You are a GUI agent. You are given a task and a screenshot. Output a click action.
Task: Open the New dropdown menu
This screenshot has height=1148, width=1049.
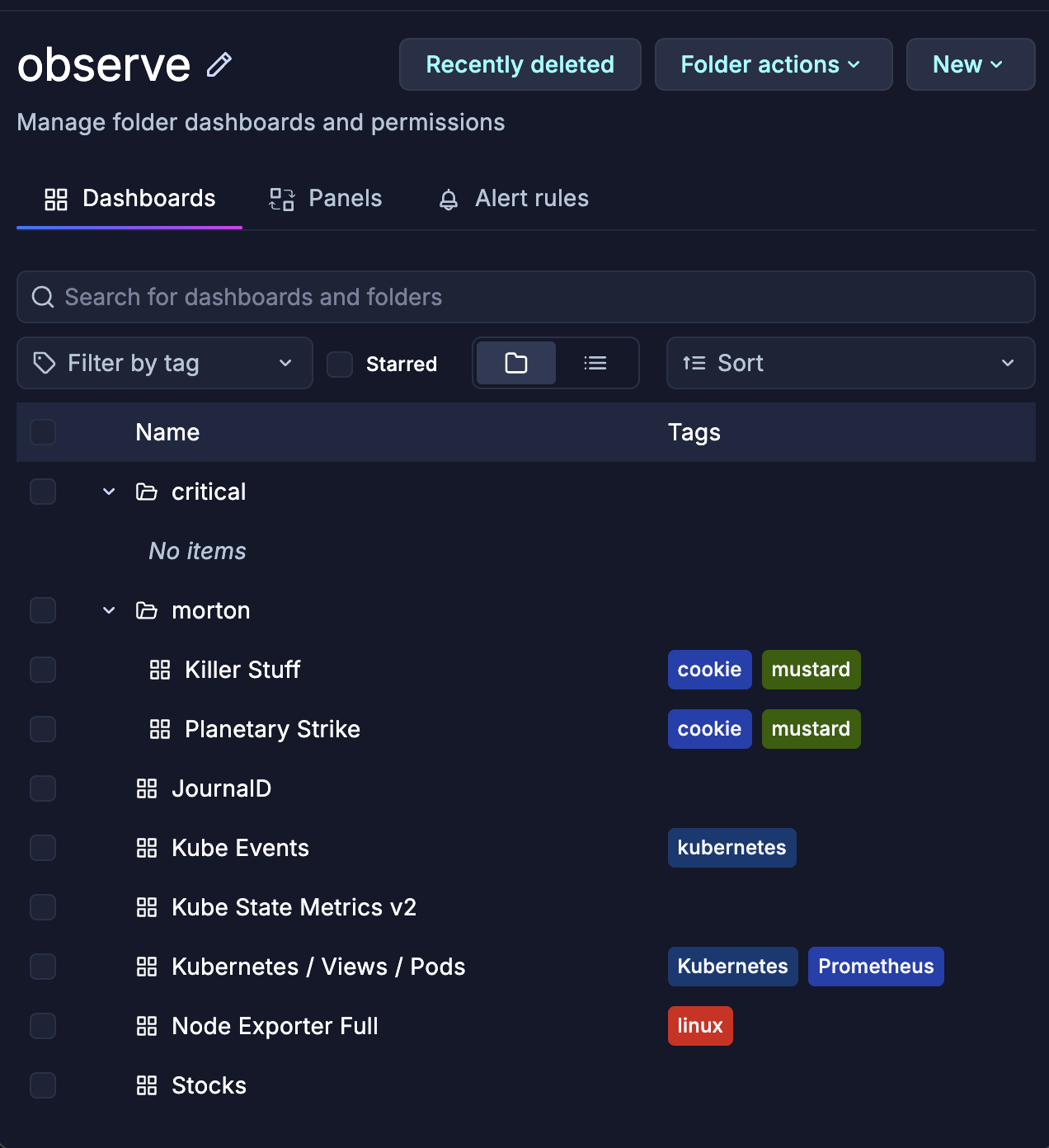971,64
